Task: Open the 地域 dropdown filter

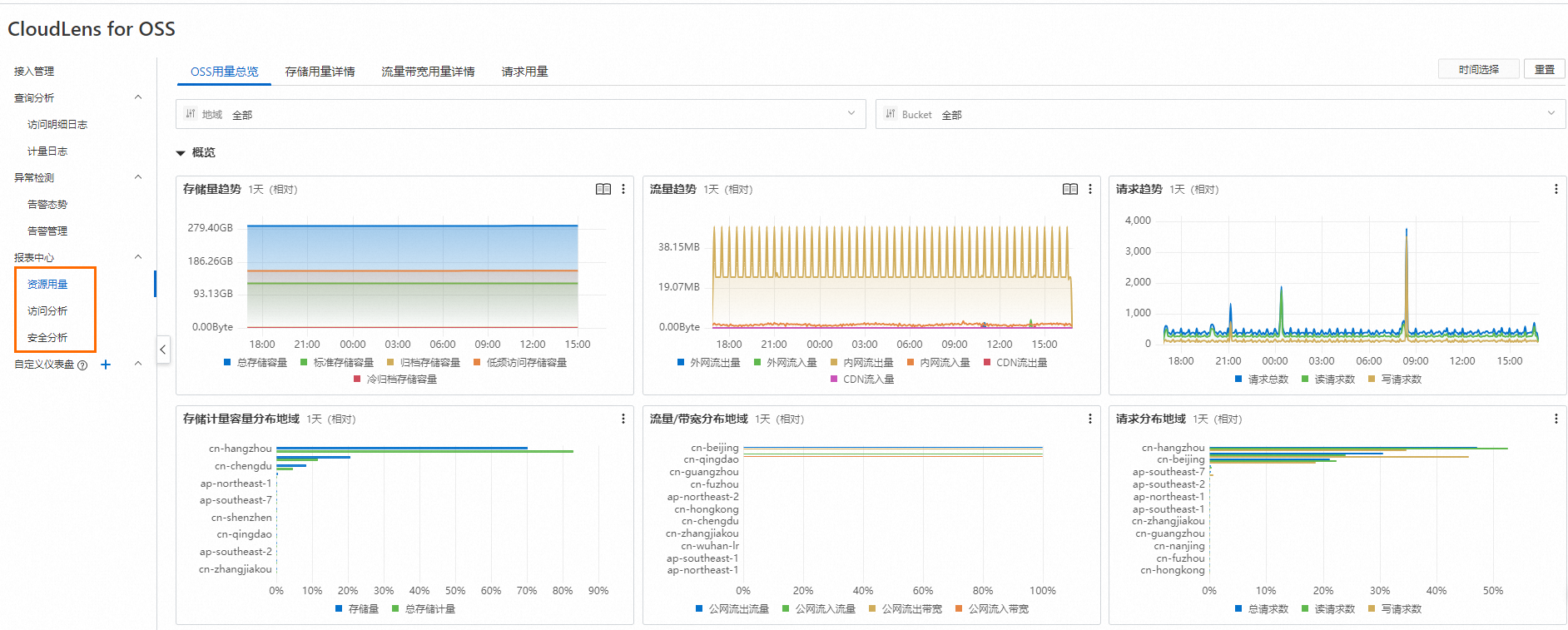Action: click(520, 114)
